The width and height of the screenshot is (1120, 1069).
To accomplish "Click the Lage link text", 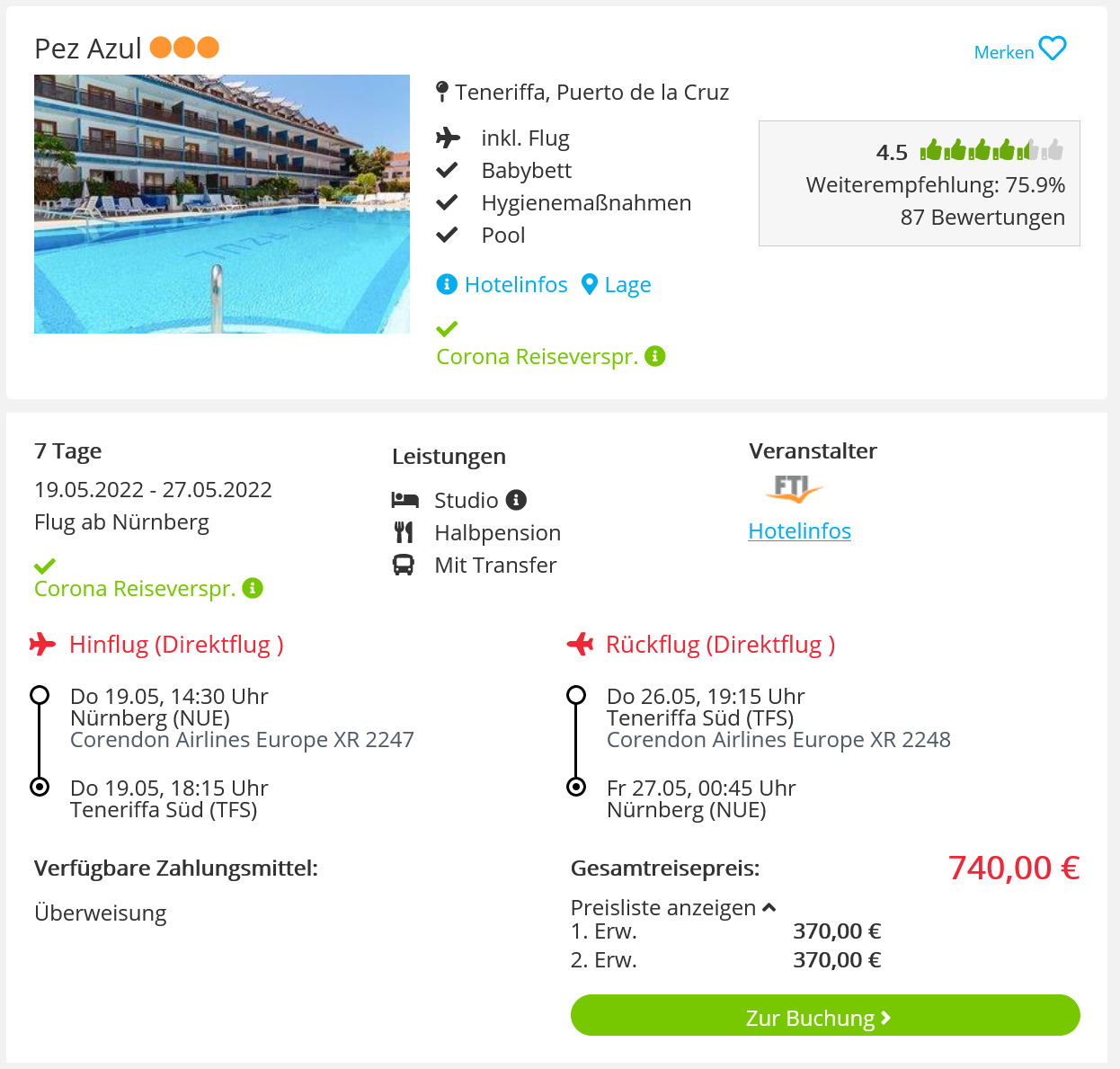I will tap(628, 285).
